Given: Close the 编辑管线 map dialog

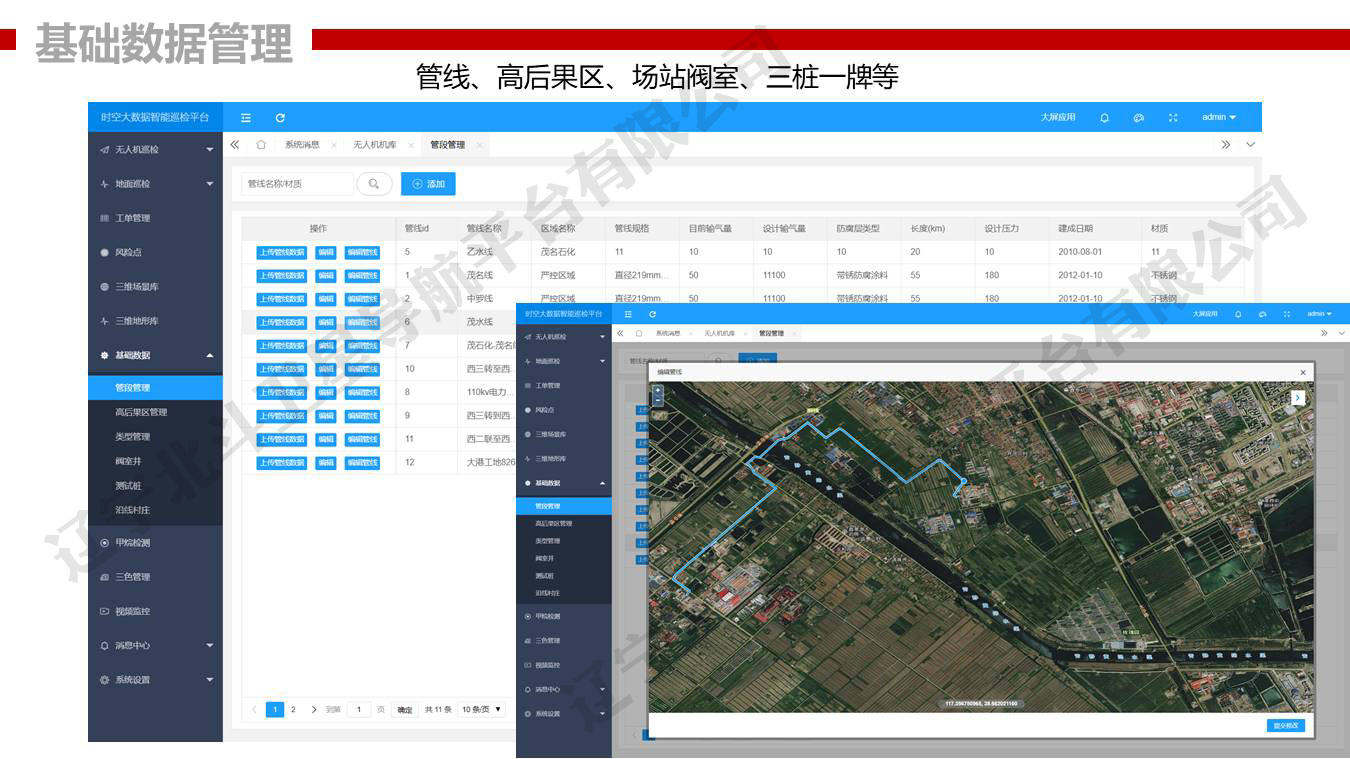Looking at the screenshot, I should (1303, 373).
